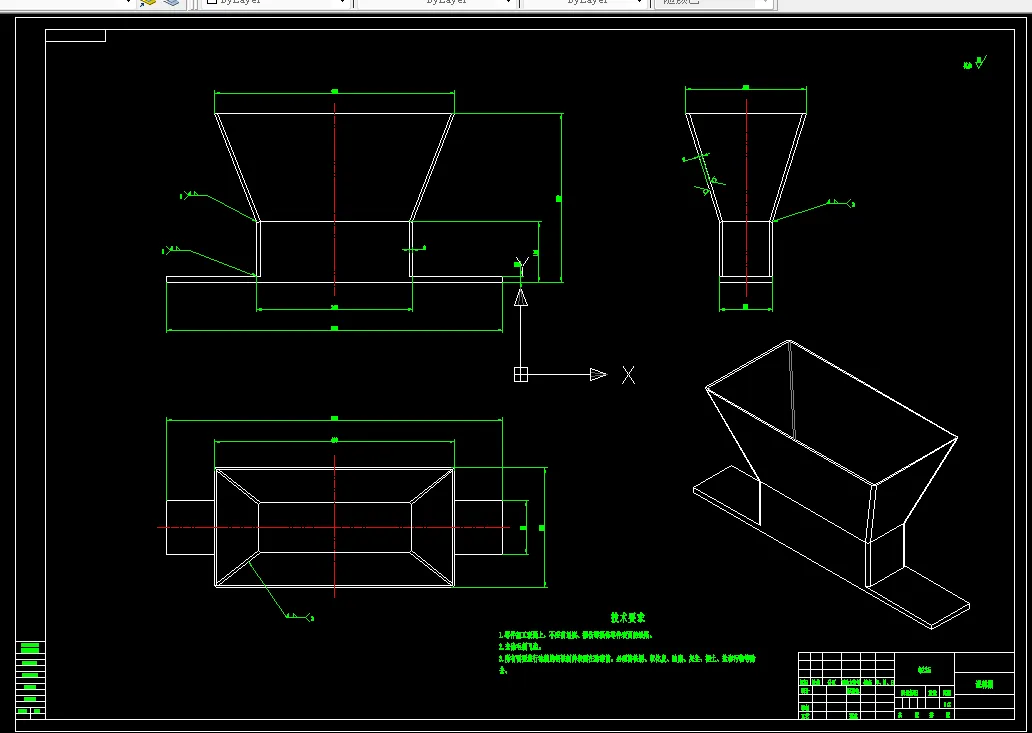
Task: Click the rightmost drawing-name cell in title block
Action: point(984,684)
